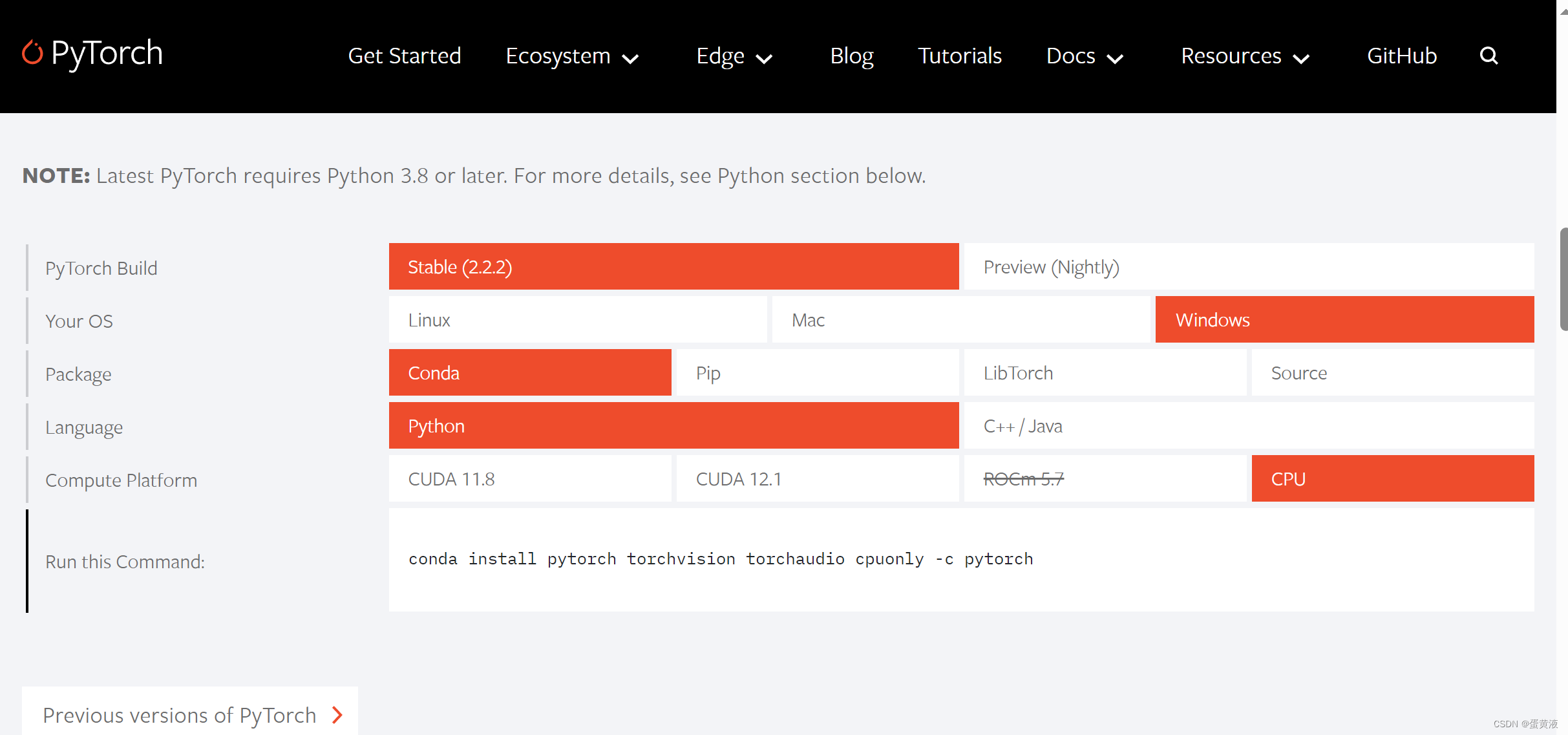This screenshot has height=735, width=1568.
Task: Click the arrow icon beside Previous versions
Action: [337, 714]
